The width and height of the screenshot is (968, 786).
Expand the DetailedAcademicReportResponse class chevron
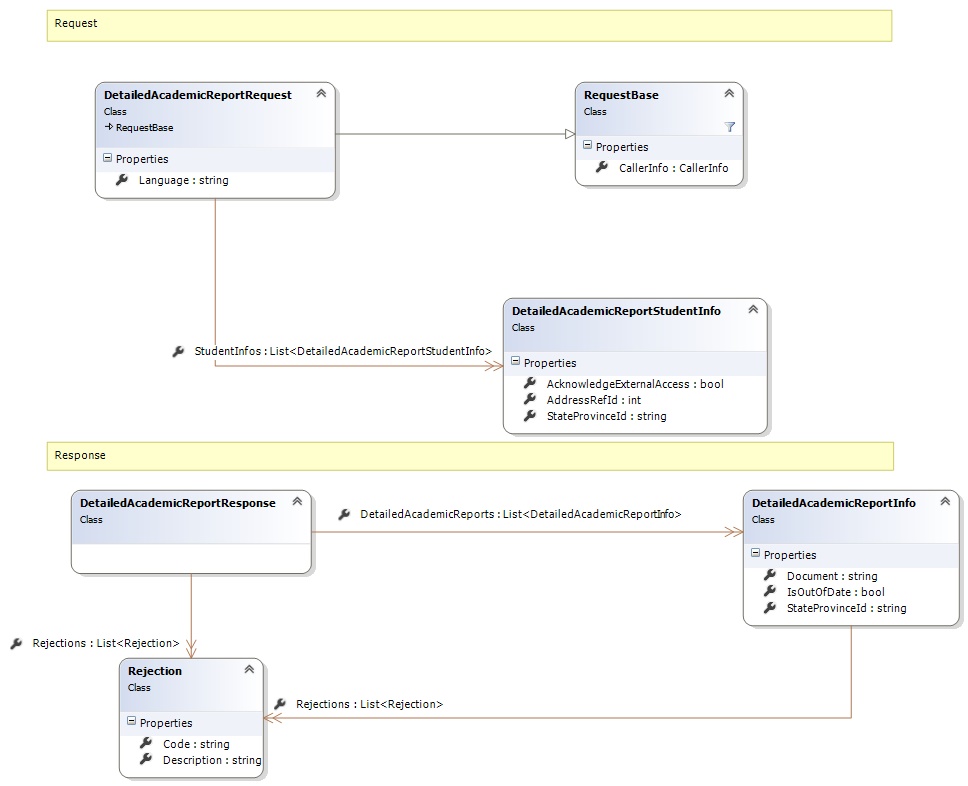(x=297, y=502)
